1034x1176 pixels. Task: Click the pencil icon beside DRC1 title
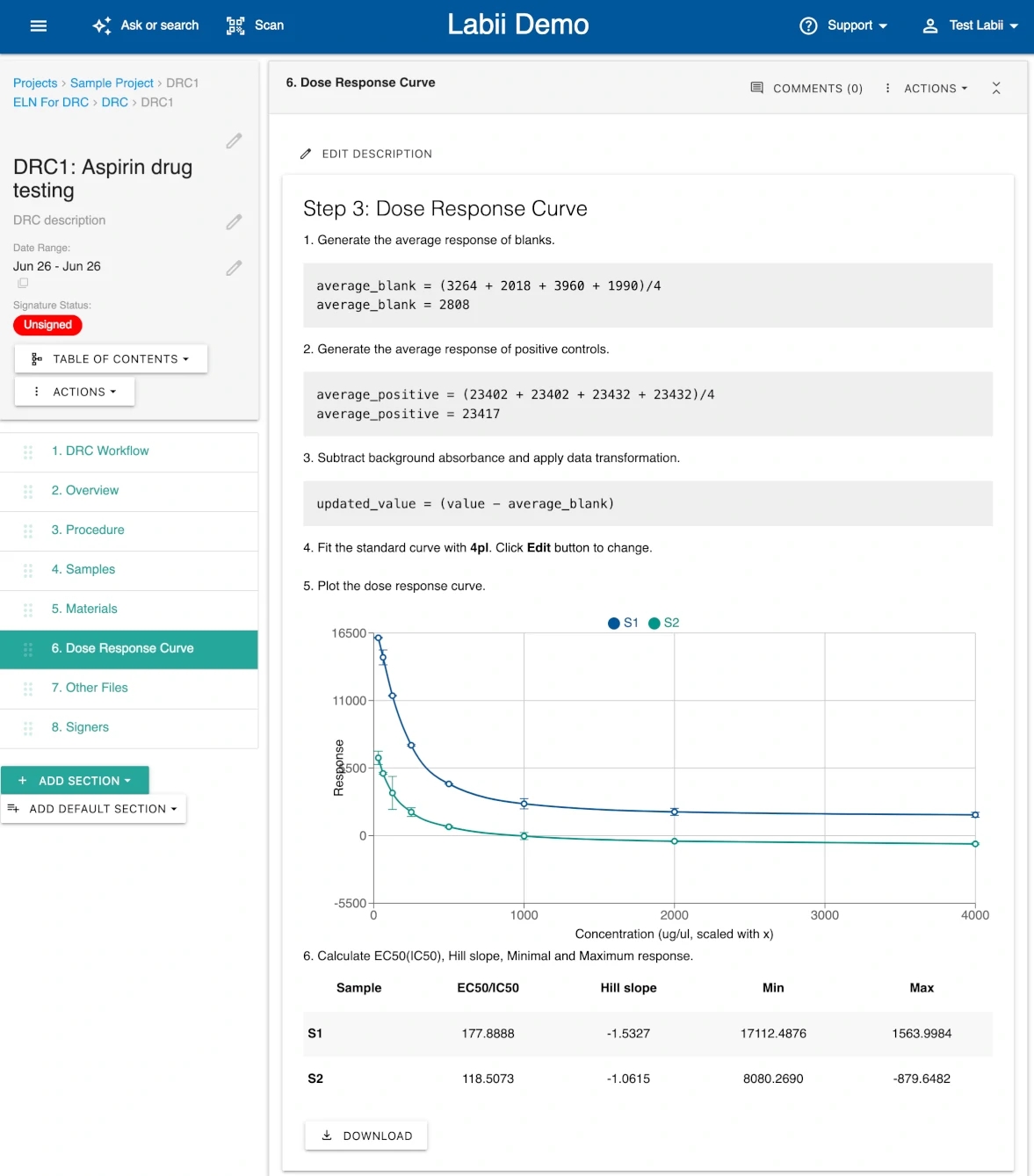234,141
